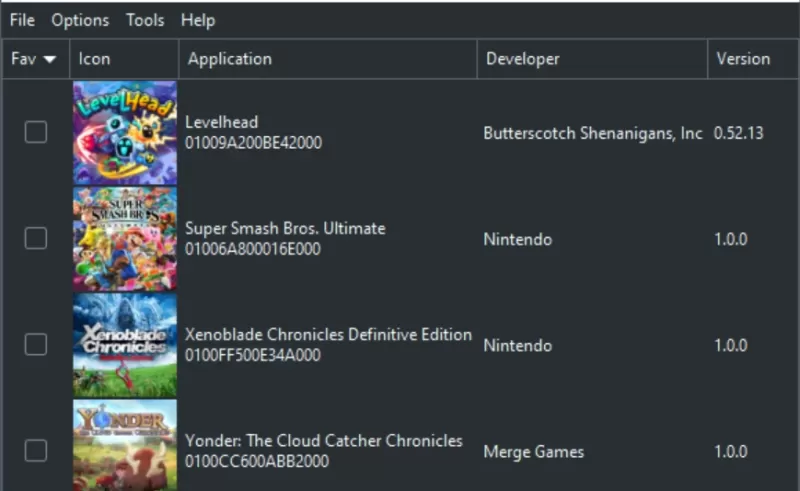Click Butterscotch Shenanigans, Inc developer cell

[593, 133]
